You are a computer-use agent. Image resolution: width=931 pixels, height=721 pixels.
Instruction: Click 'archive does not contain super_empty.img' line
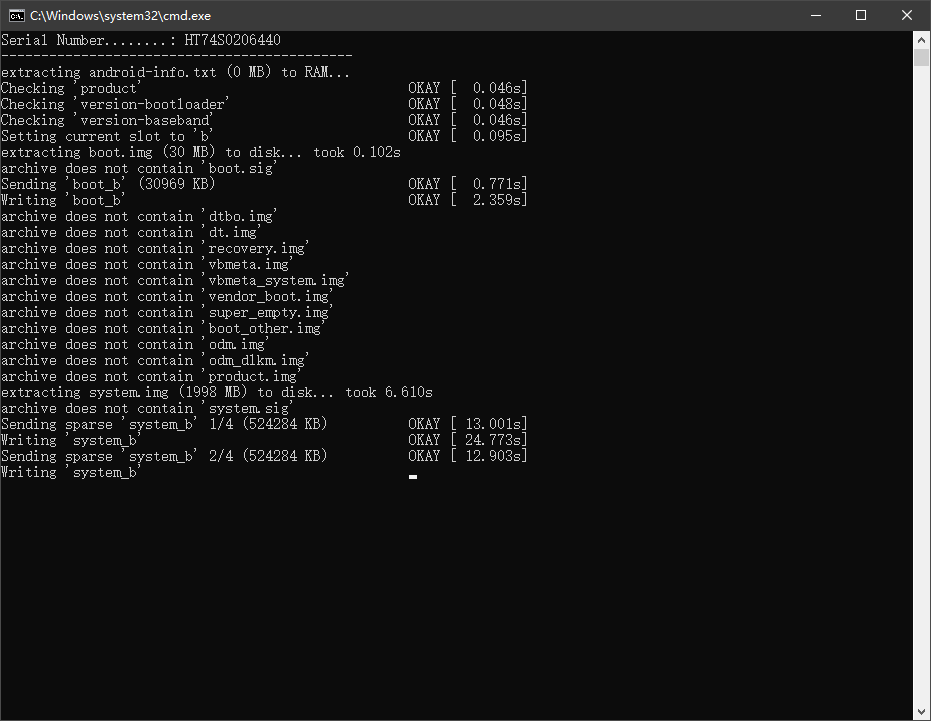coord(165,312)
